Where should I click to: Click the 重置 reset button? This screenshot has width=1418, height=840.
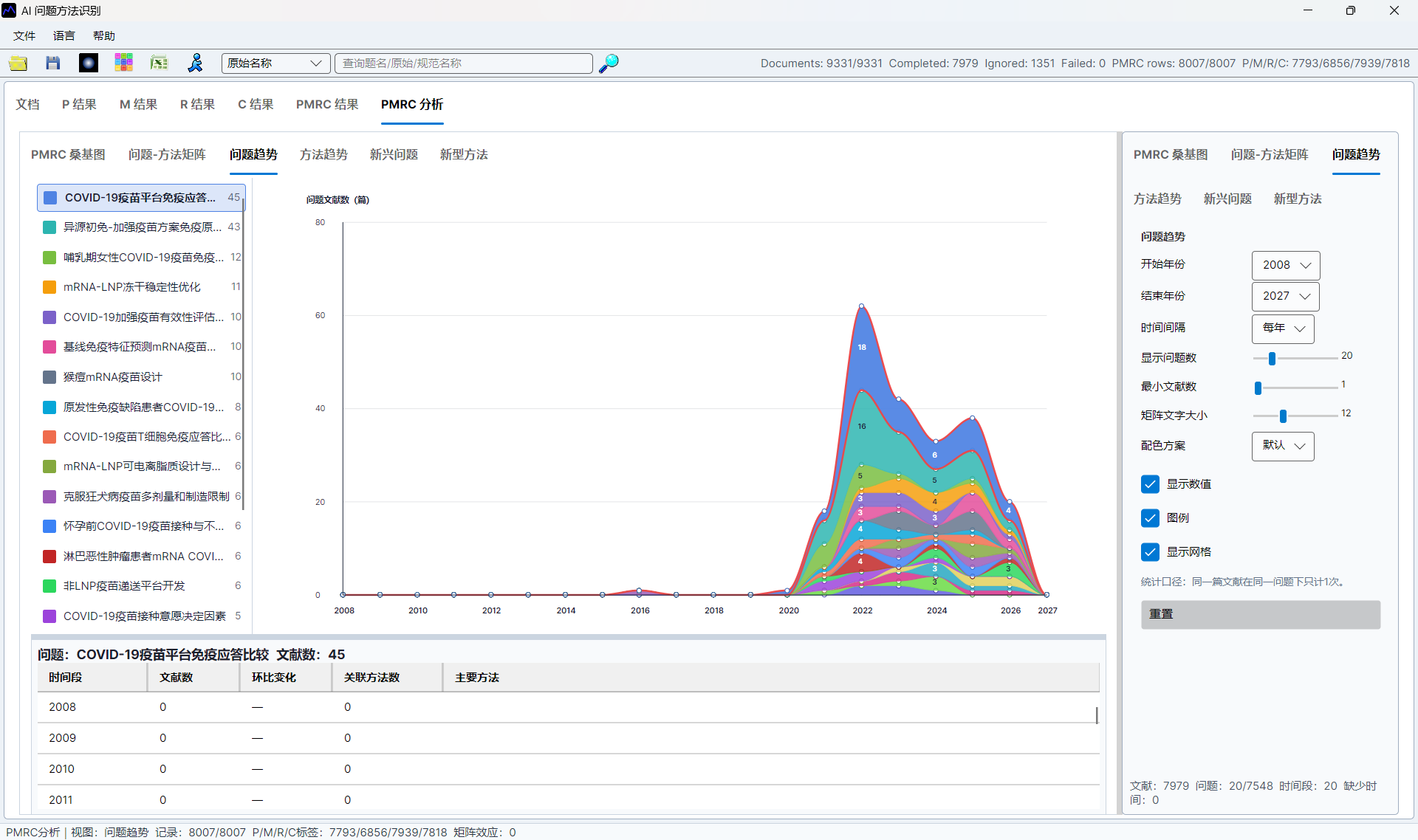pyautogui.click(x=1260, y=615)
